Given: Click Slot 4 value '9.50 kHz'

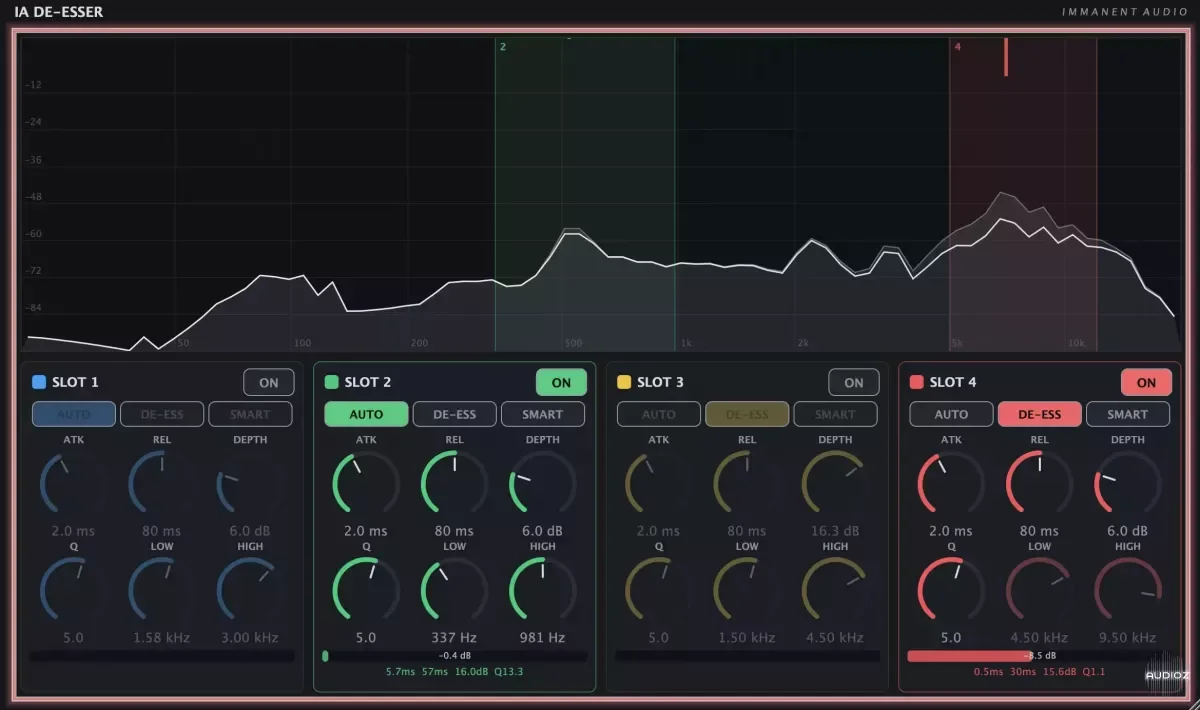Looking at the screenshot, I should click(x=1128, y=637).
